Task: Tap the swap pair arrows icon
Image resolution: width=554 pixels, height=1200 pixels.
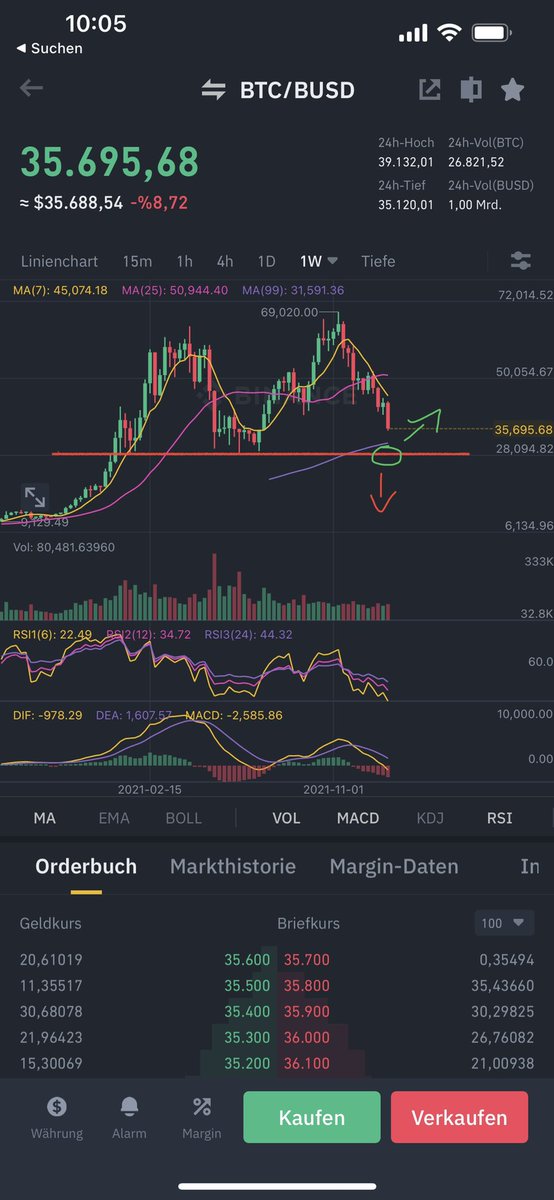Action: pos(213,90)
